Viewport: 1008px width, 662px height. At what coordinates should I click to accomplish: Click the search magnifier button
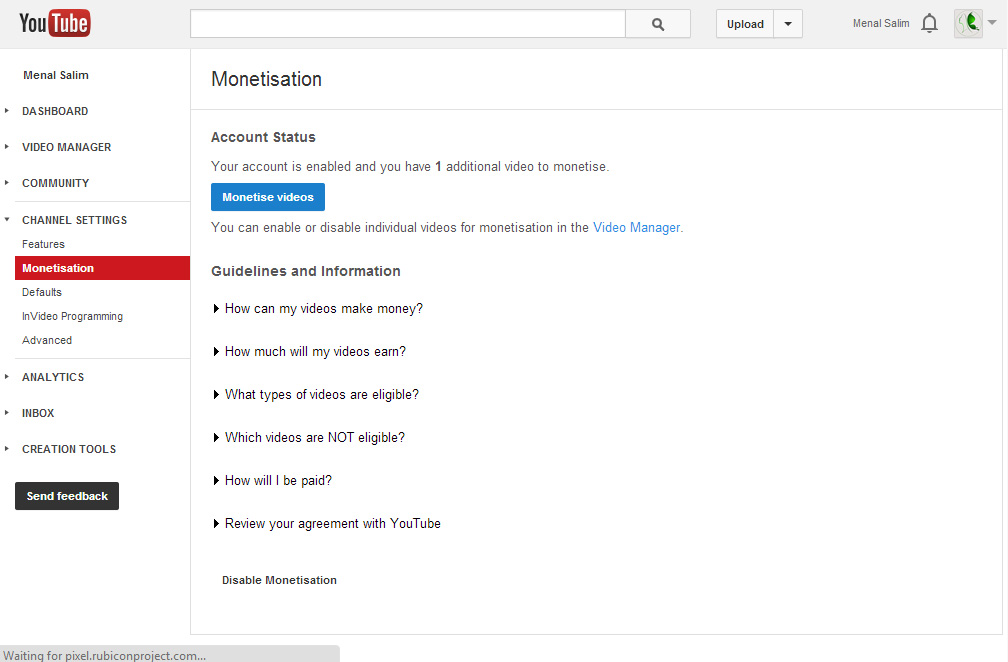coord(658,24)
